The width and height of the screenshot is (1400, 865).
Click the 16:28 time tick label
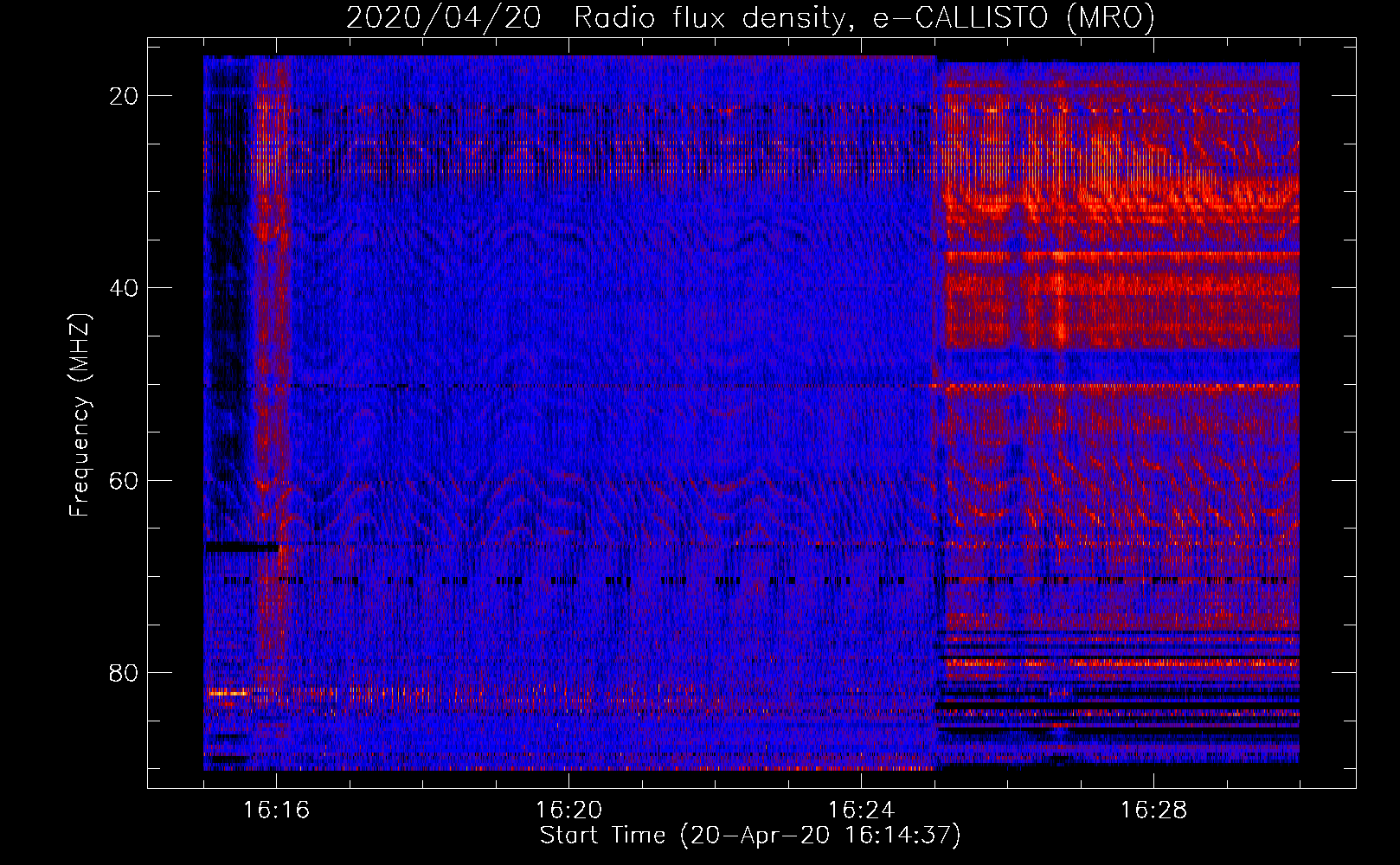pyautogui.click(x=1153, y=811)
